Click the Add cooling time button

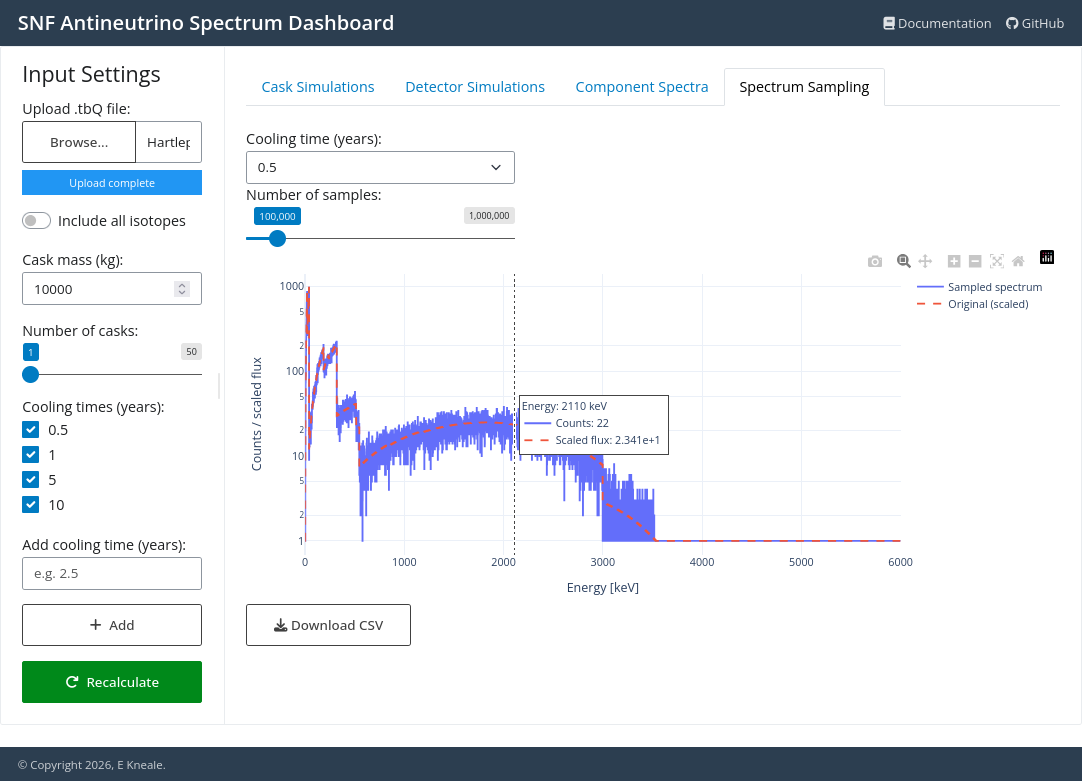coord(112,625)
